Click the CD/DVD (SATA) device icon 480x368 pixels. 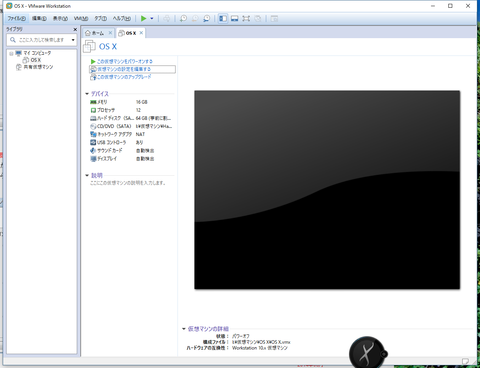93,126
